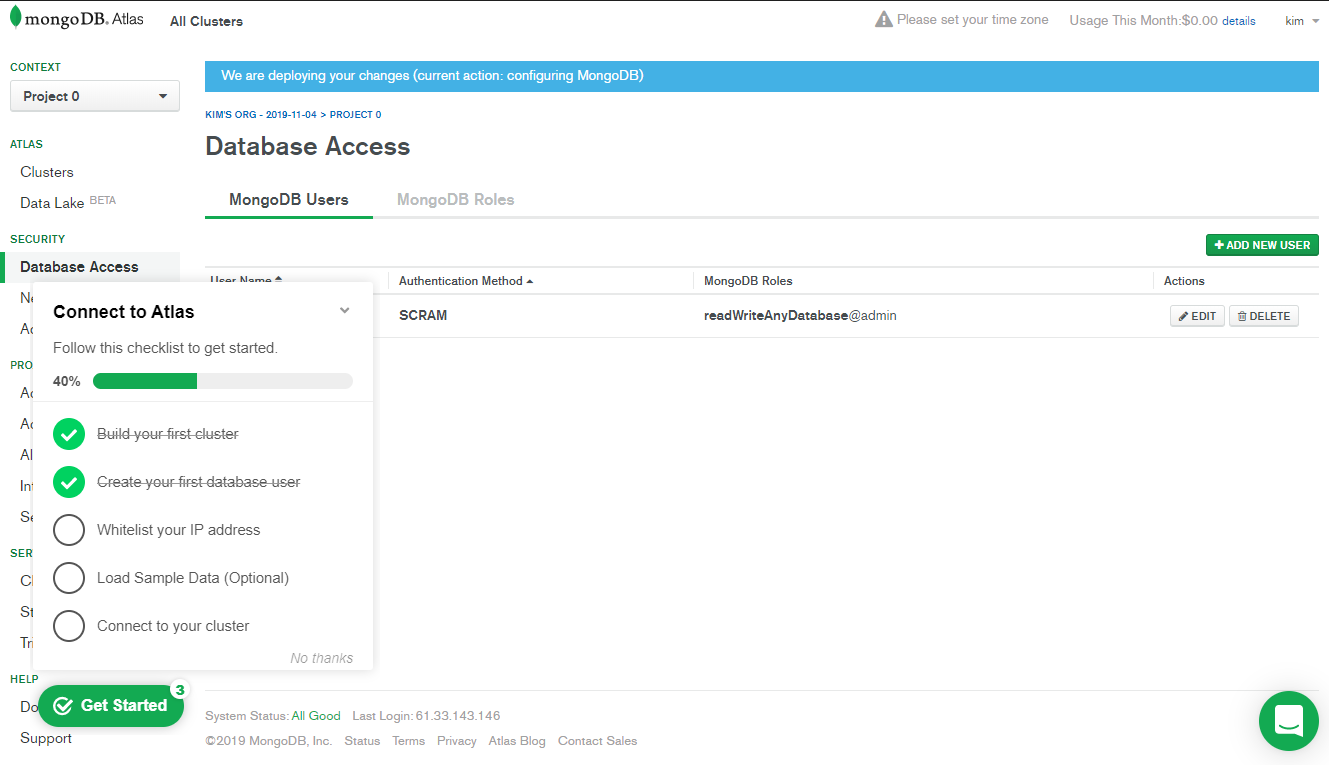The image size is (1329, 765).
Task: Click the KIM'S ORG breadcrumb link
Action: [x=260, y=115]
